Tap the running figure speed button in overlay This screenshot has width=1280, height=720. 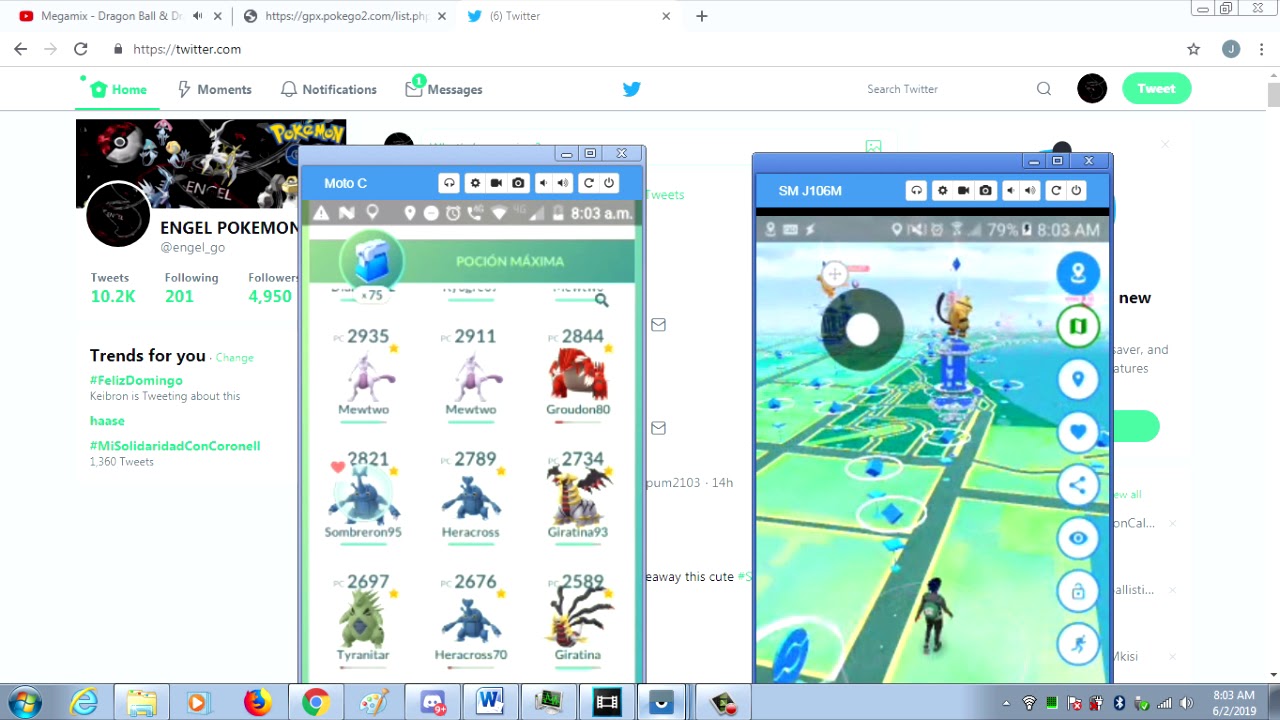pyautogui.click(x=1078, y=644)
